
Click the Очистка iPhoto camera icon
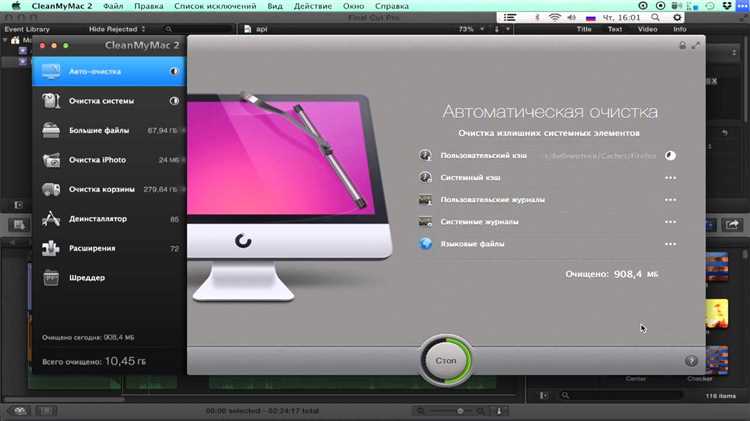click(51, 160)
